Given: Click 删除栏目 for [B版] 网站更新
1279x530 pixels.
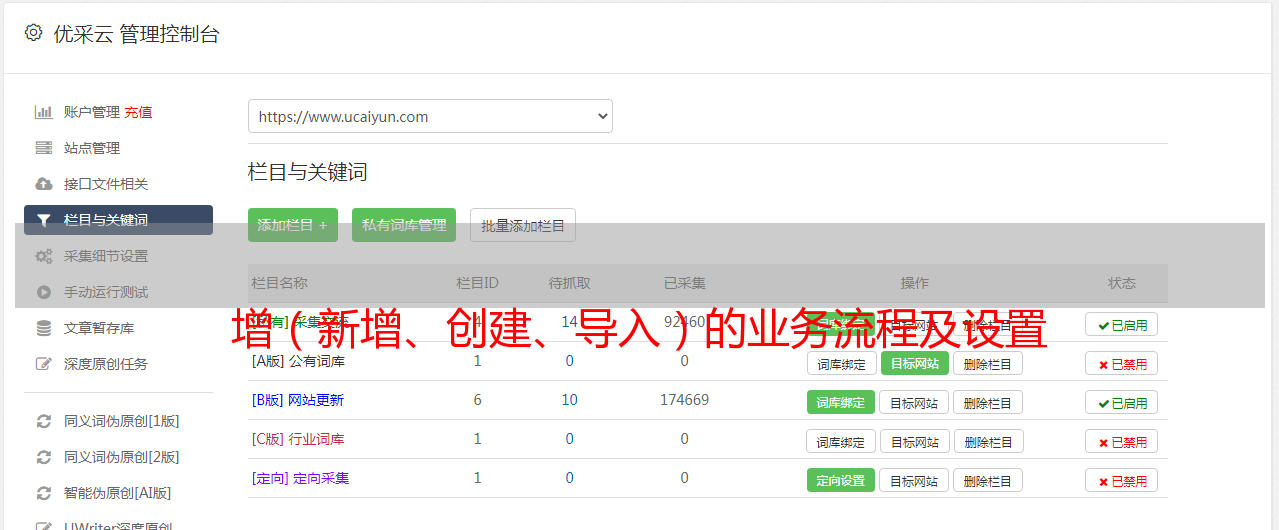Looking at the screenshot, I should coord(987,402).
